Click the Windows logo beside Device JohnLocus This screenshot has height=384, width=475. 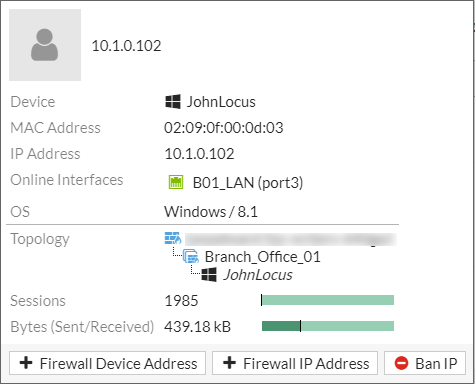[173, 101]
